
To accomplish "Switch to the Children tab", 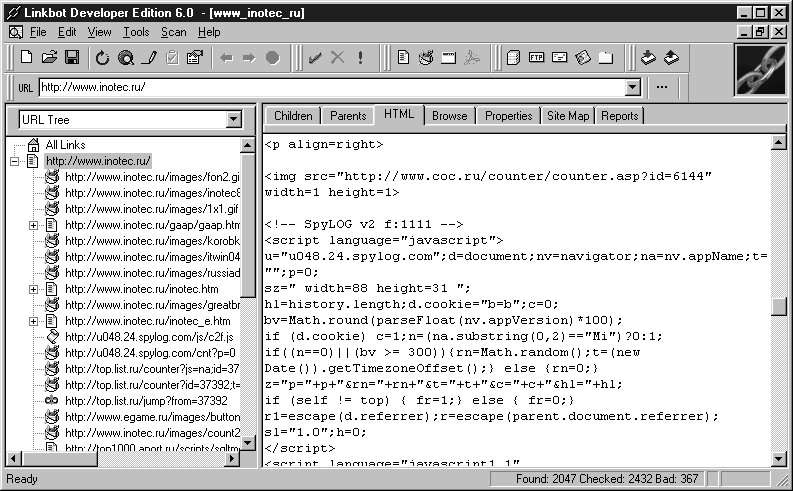I will click(293, 116).
